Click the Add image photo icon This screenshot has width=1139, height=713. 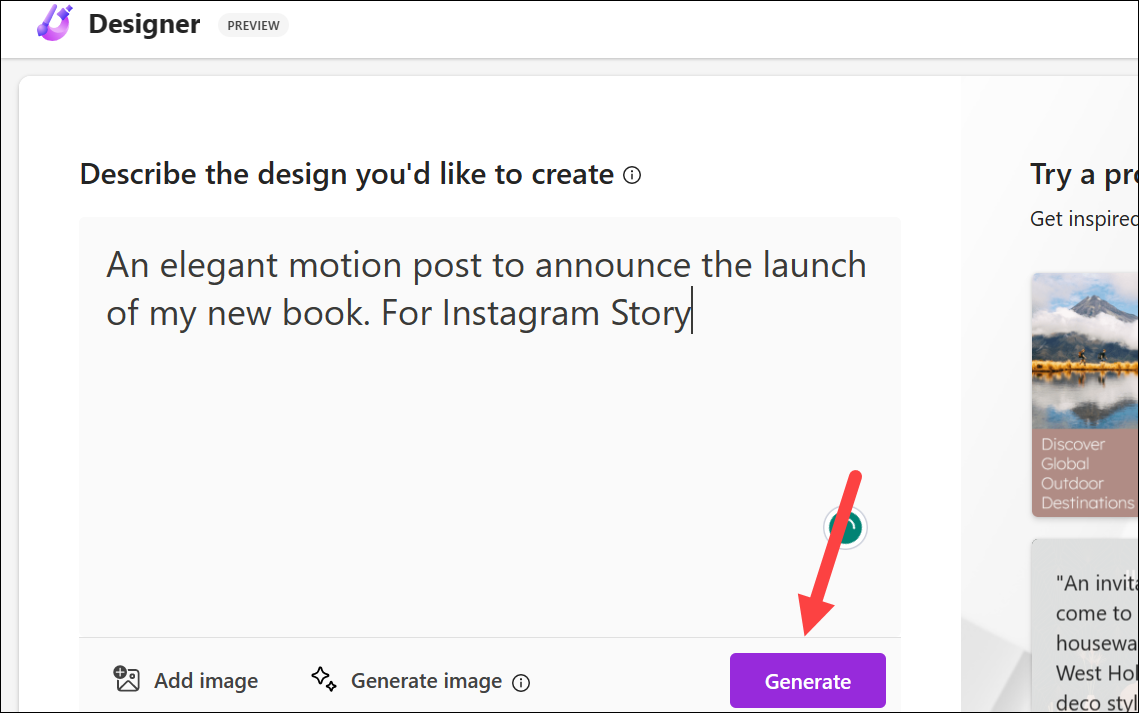[x=127, y=679]
